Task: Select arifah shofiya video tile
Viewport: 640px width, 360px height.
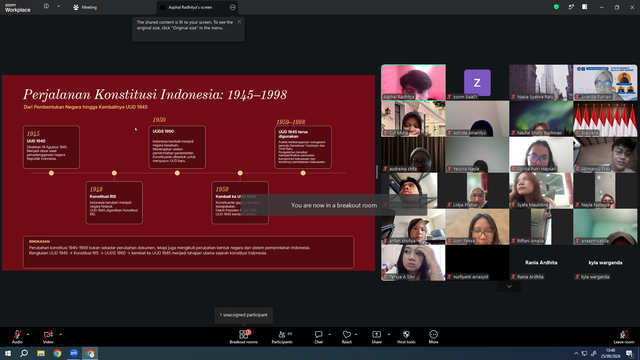Action: pyautogui.click(x=413, y=227)
